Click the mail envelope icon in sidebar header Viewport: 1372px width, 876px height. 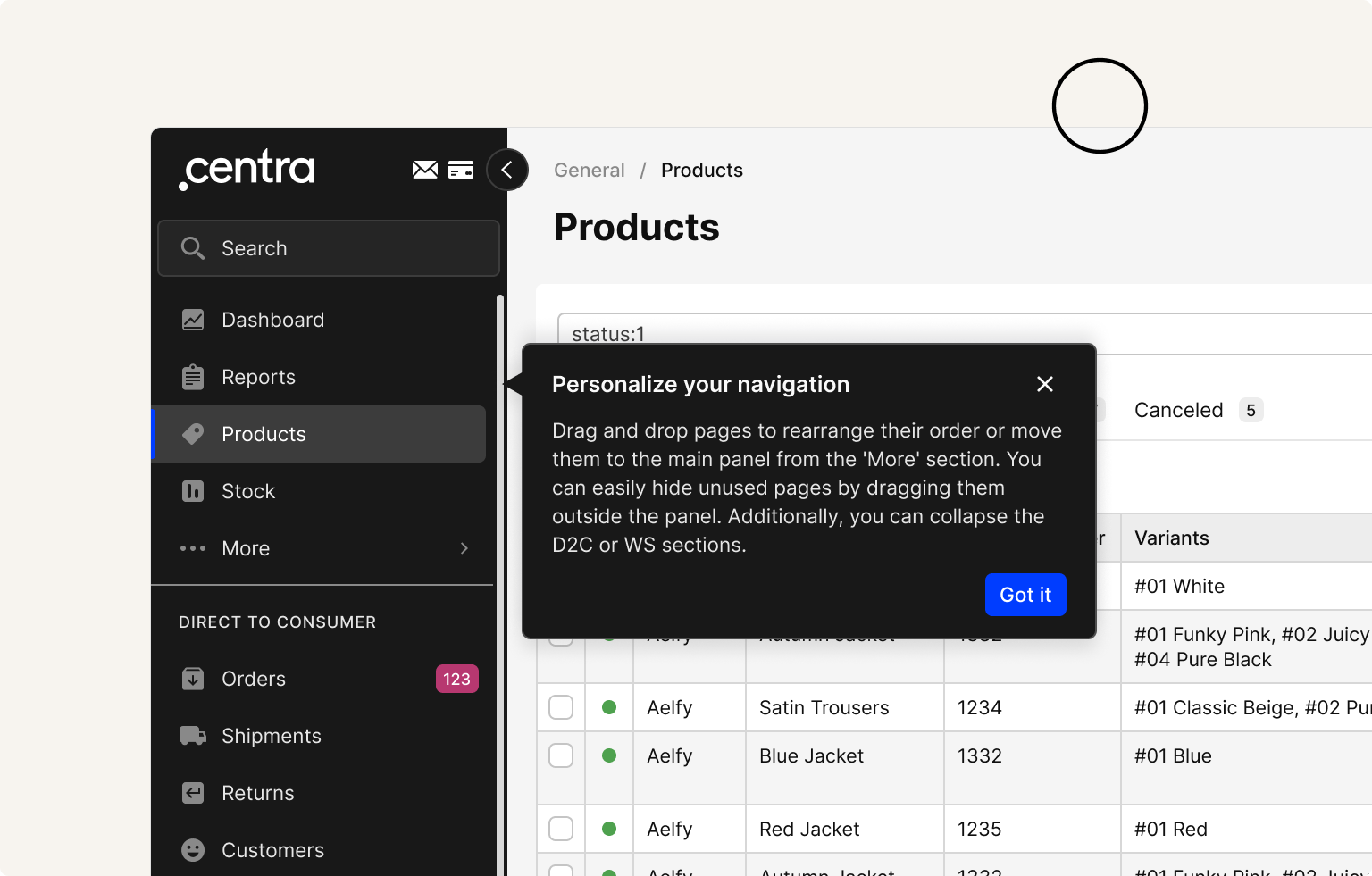(424, 170)
